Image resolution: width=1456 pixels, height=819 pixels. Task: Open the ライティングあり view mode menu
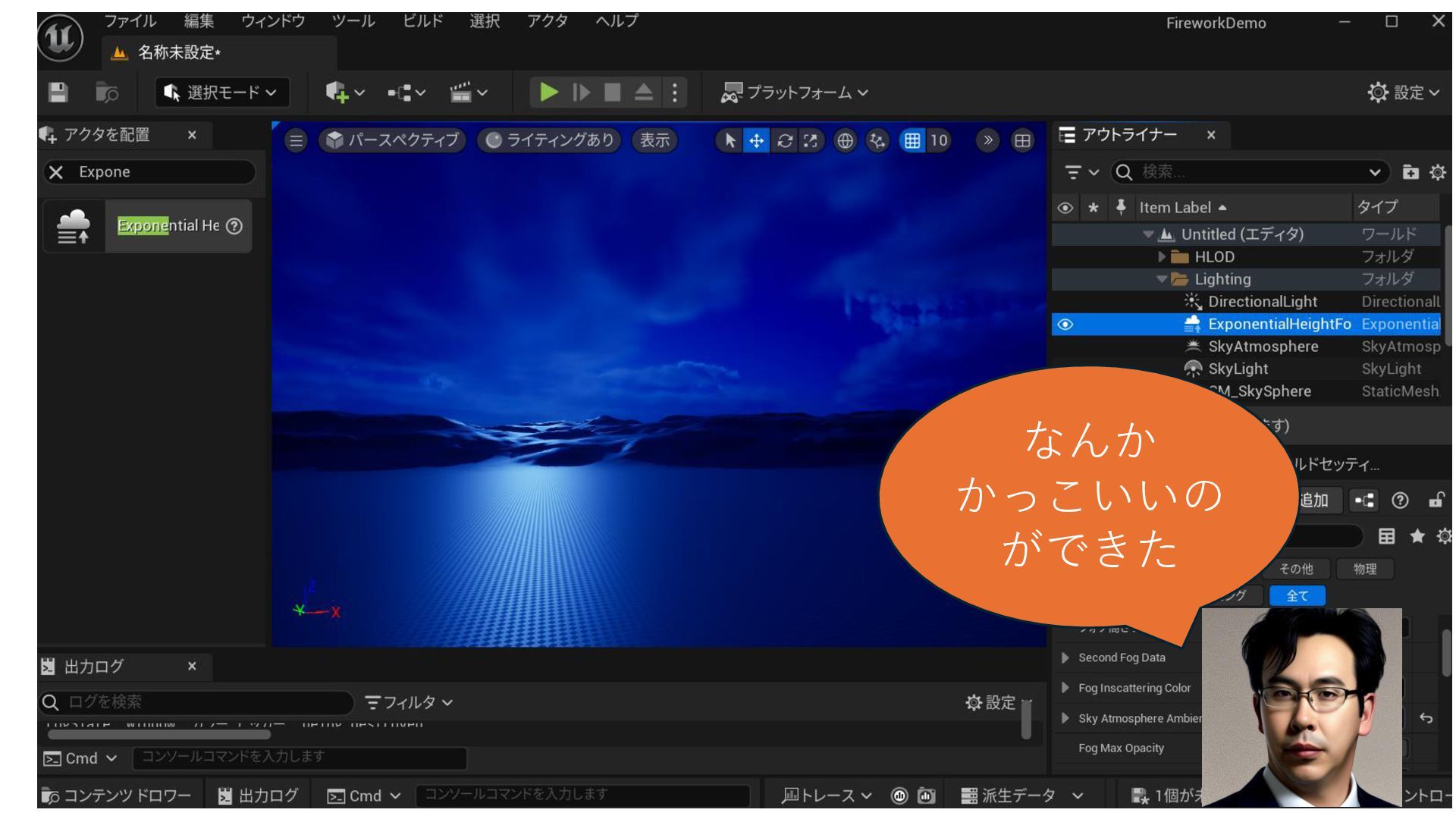[550, 140]
